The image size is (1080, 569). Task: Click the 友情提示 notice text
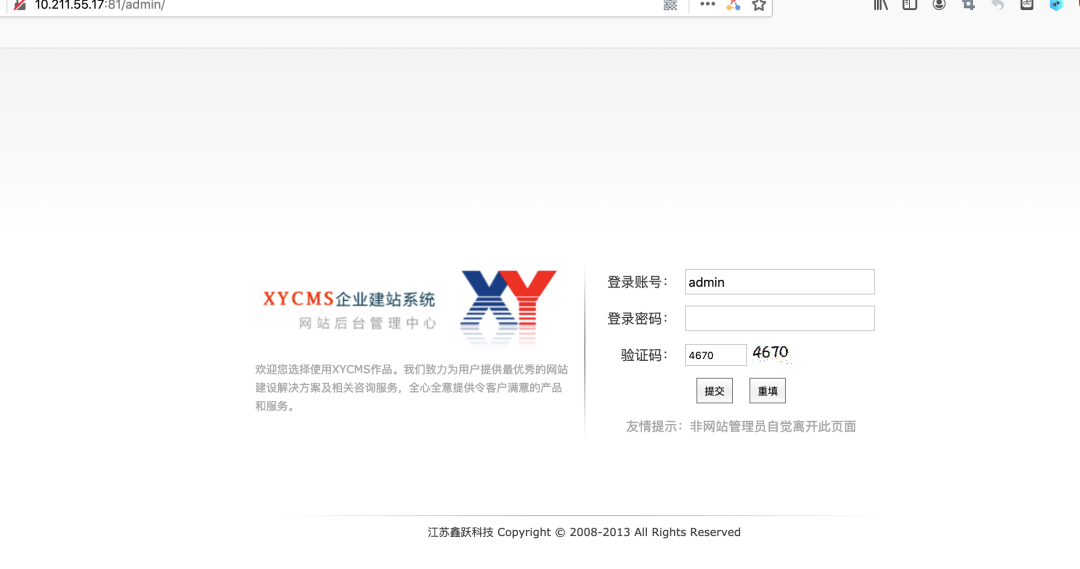pos(740,426)
